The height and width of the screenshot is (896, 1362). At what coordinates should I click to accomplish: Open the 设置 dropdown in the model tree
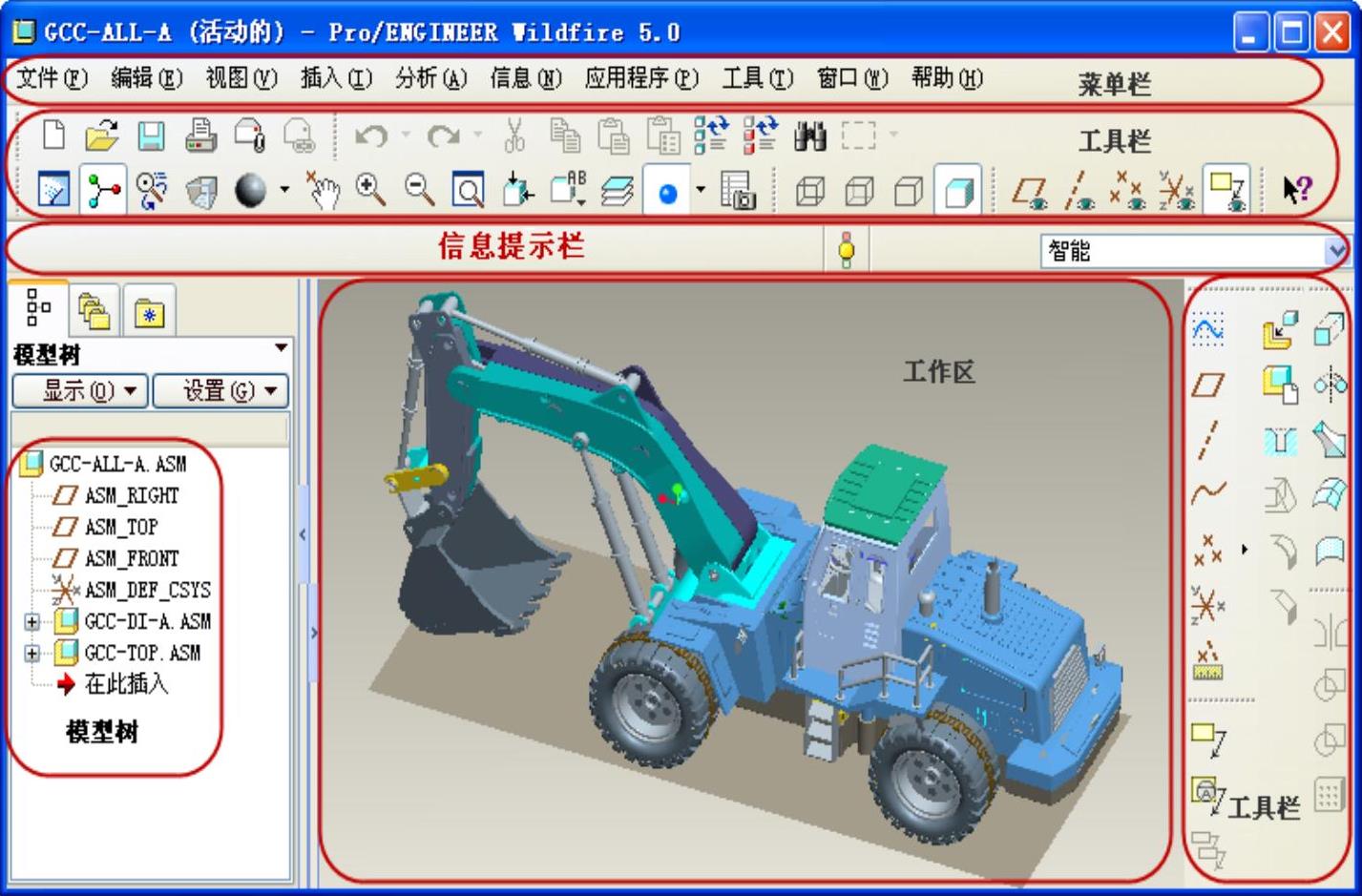tap(220, 390)
